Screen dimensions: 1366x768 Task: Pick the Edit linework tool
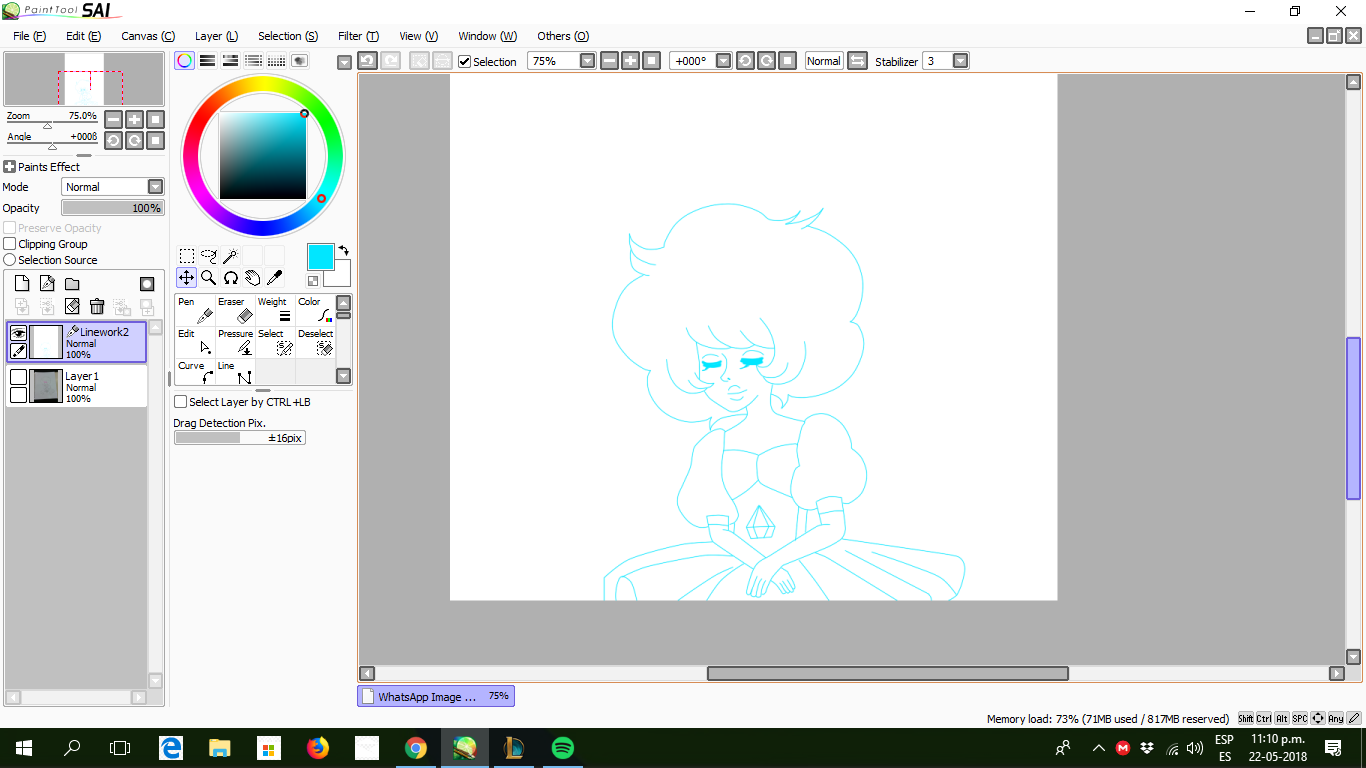click(x=195, y=341)
